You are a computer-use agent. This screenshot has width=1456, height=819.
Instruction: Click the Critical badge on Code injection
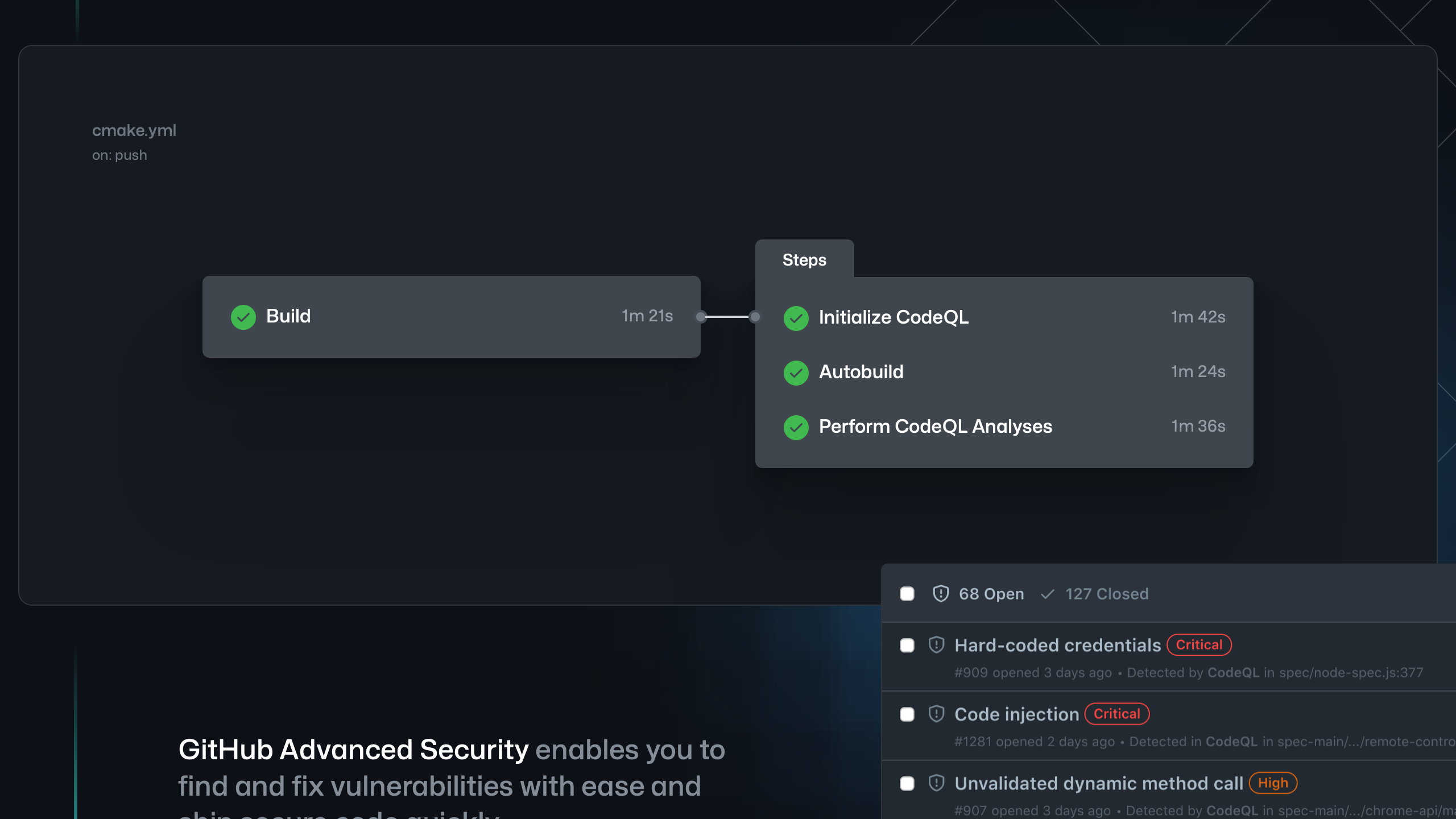tap(1117, 714)
